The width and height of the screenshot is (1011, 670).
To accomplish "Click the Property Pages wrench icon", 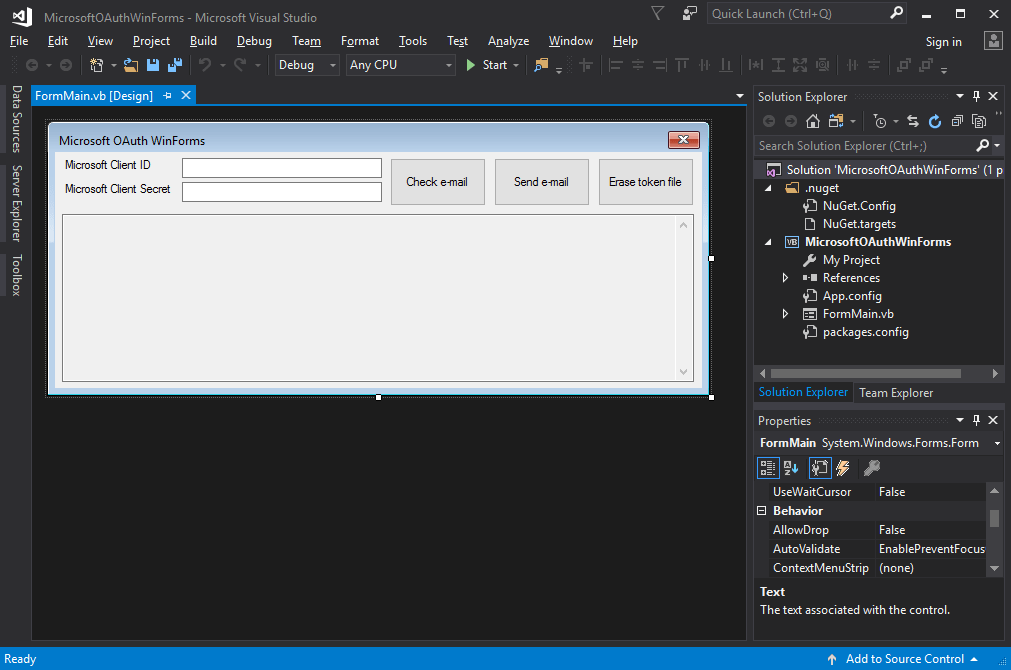I will [x=872, y=468].
